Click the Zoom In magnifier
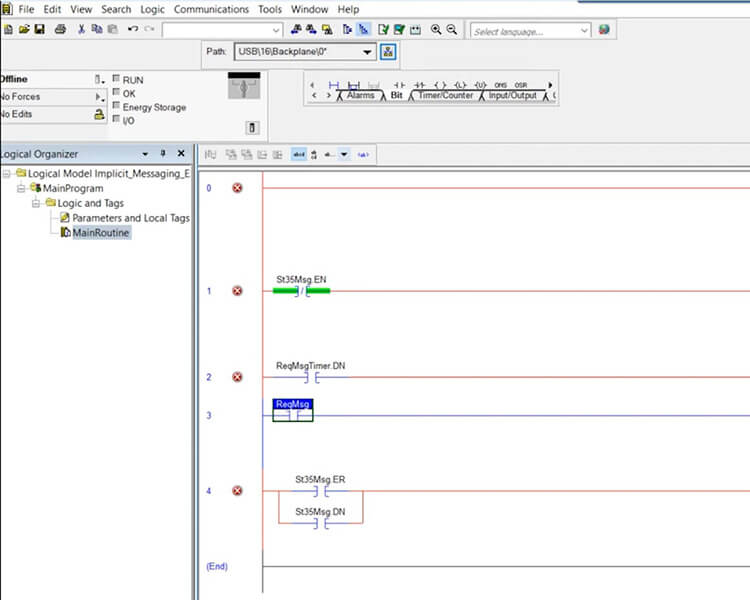Image resolution: width=750 pixels, height=600 pixels. coord(436,30)
